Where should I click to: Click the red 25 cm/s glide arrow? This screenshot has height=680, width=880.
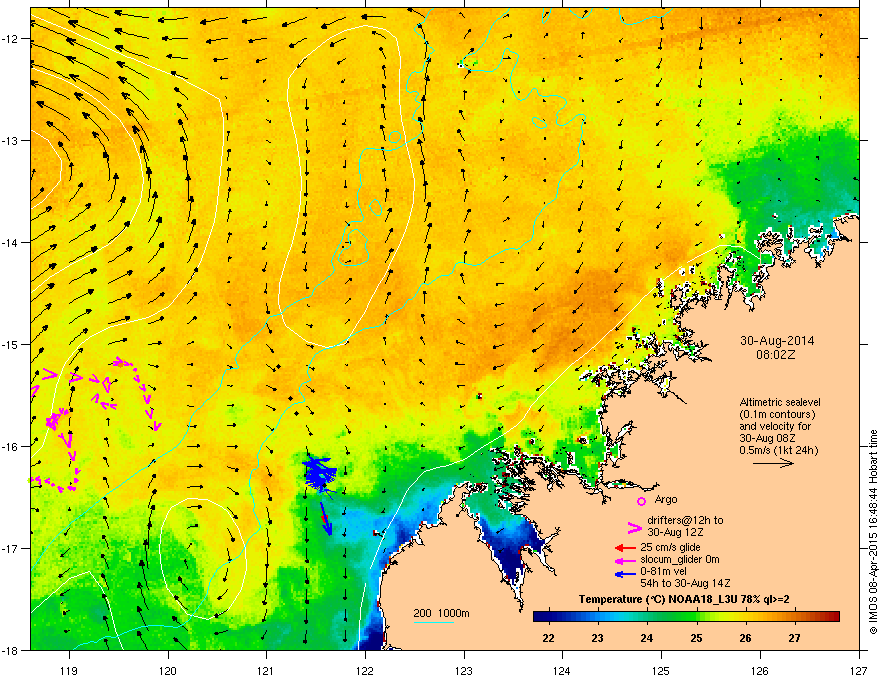click(x=625, y=548)
